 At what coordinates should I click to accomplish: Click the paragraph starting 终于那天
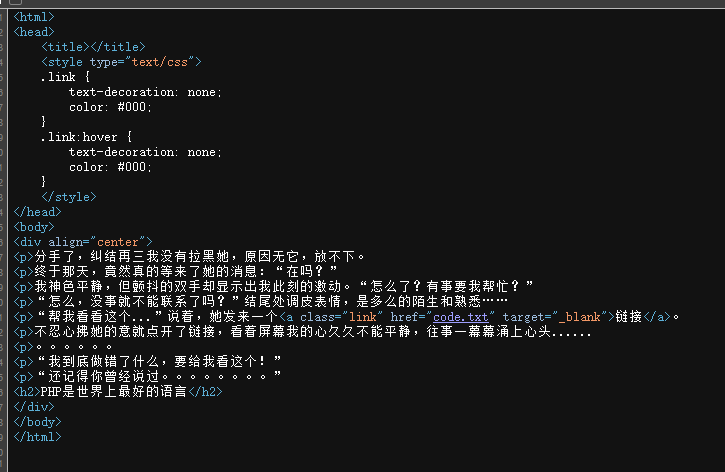(176, 271)
